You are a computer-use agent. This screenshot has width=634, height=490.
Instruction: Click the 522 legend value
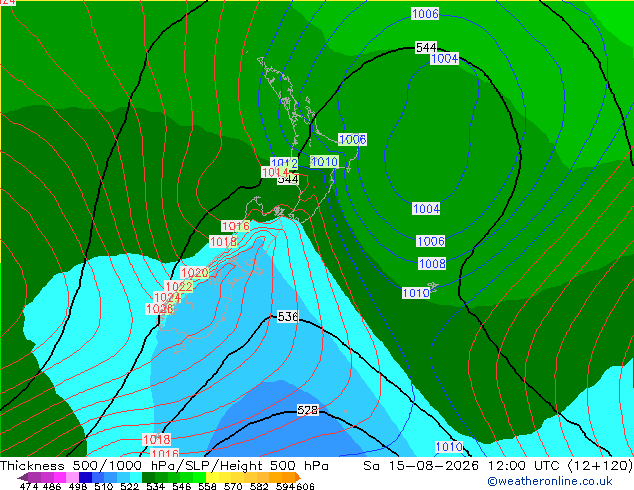pos(129,486)
